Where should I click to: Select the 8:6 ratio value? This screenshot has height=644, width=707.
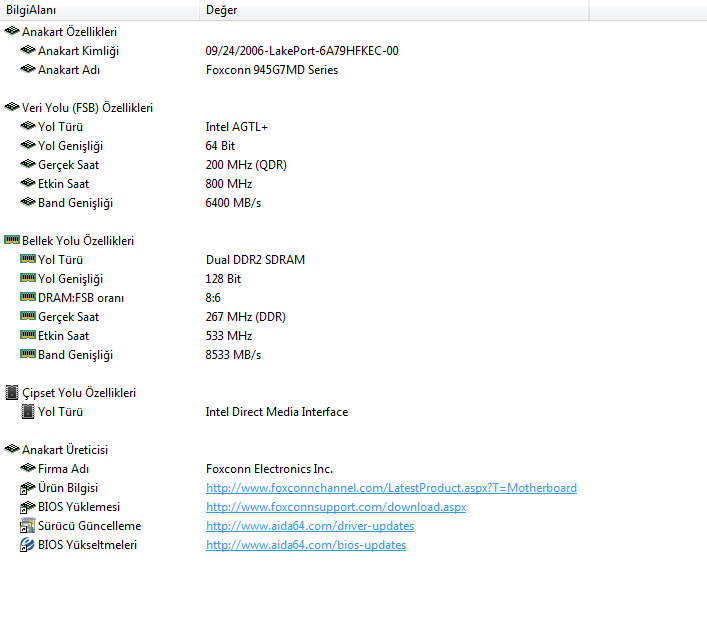tap(213, 298)
